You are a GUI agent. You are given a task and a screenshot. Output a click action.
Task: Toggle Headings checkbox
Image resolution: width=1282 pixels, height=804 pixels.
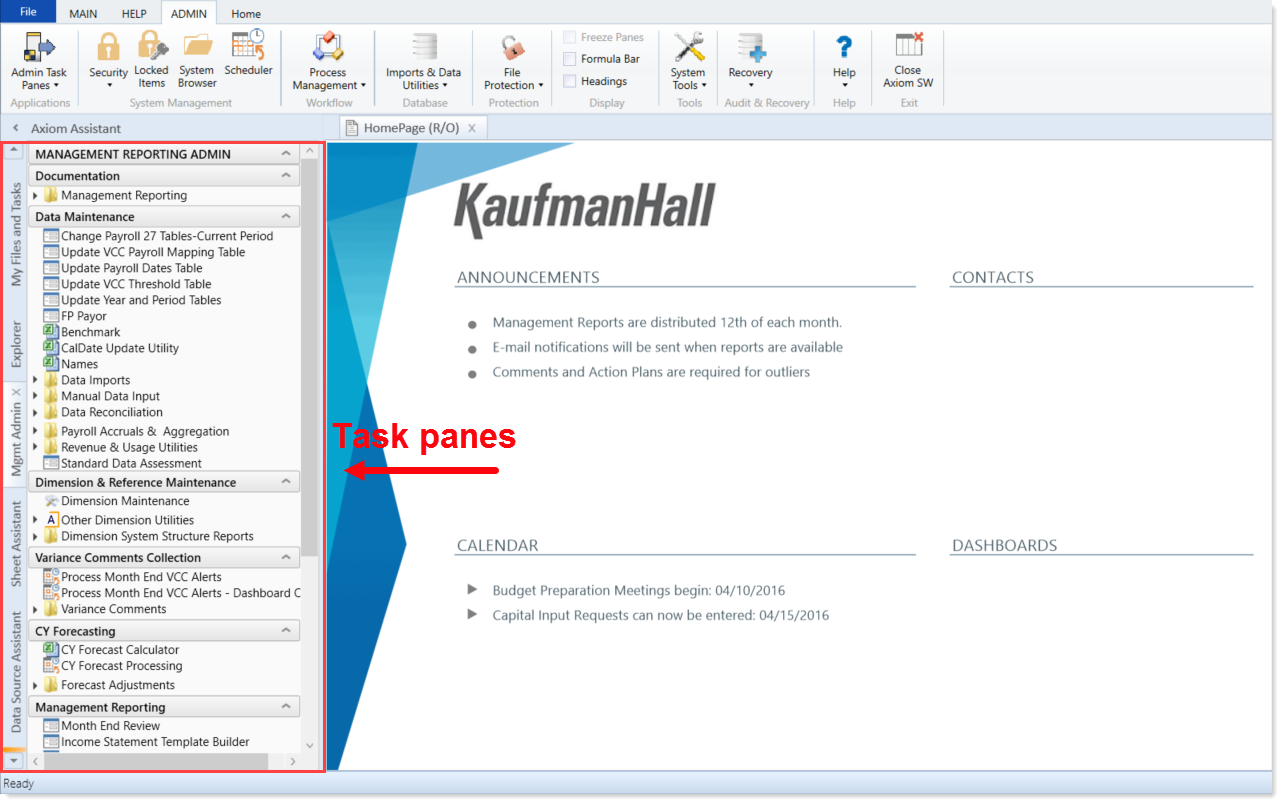(569, 81)
